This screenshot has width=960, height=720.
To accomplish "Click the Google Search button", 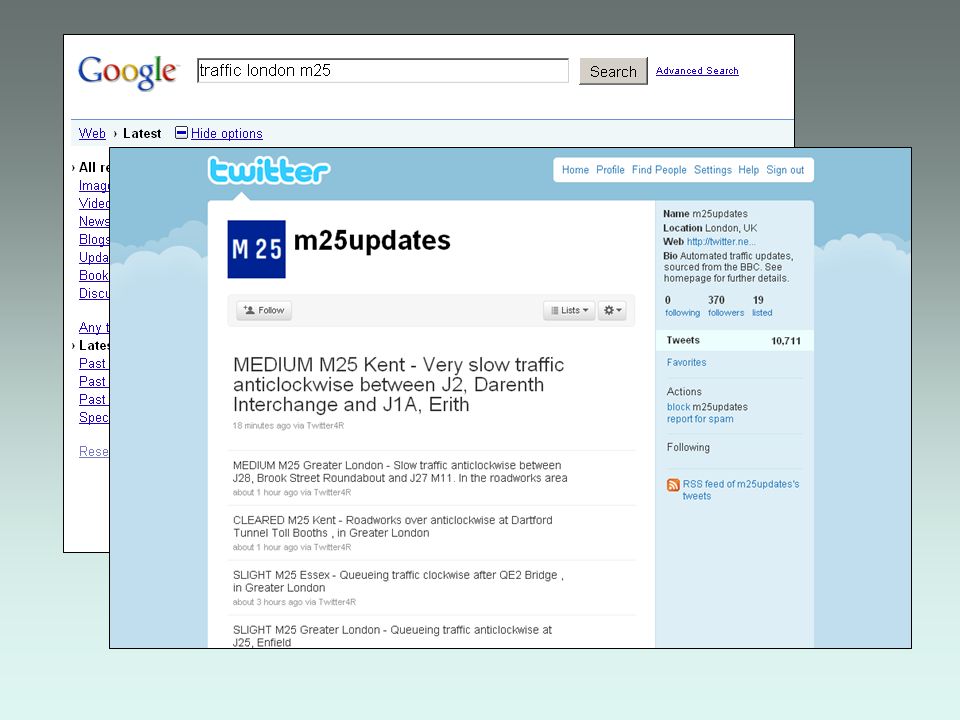I will pos(613,72).
